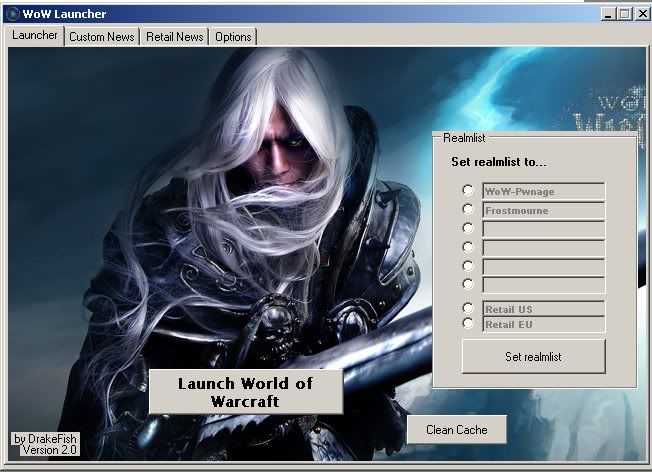Image resolution: width=652 pixels, height=472 pixels.
Task: Click the 'Version 2.0' label
Action: [x=50, y=450]
